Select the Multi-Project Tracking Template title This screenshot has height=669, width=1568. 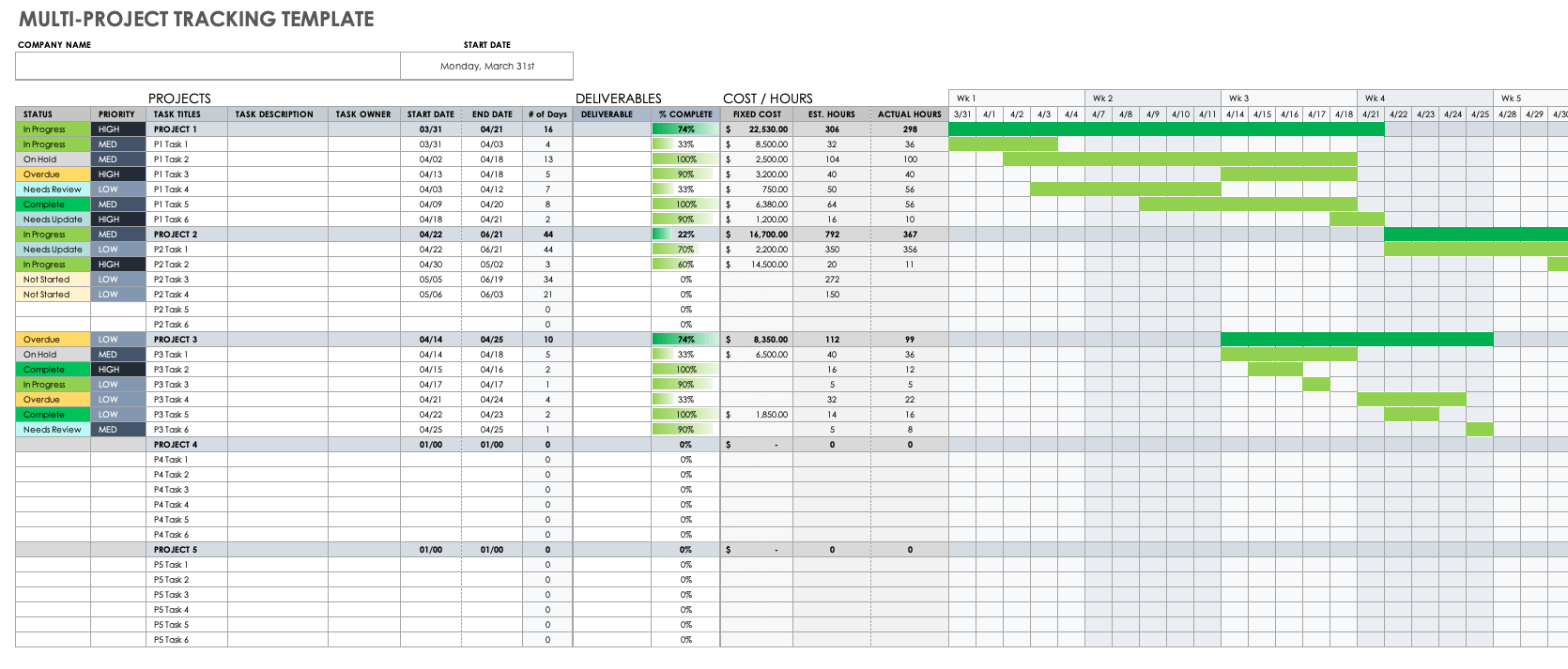(x=196, y=19)
